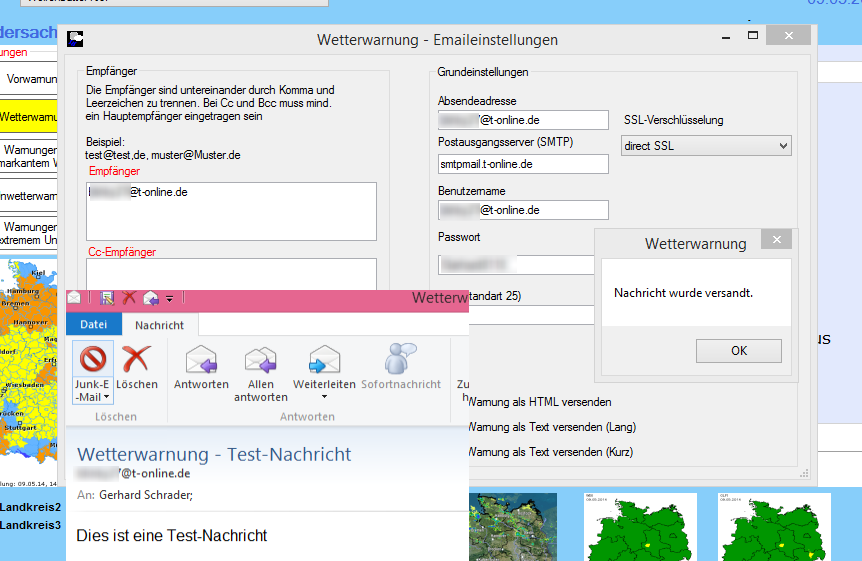
Task: Click the save icon in quick access toolbar
Action: click(x=107, y=298)
